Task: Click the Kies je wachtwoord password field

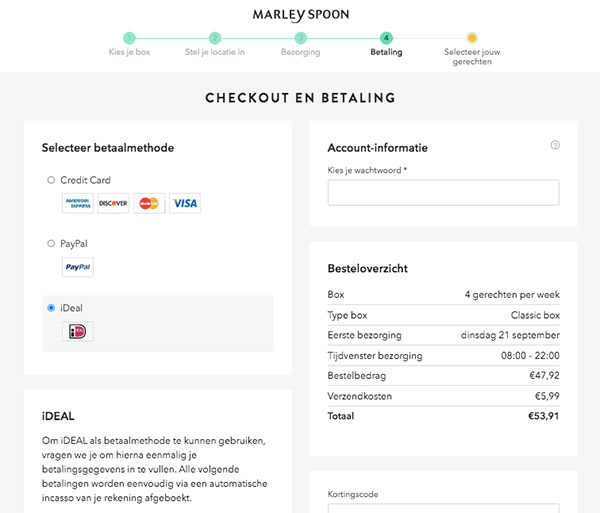Action: 443,193
